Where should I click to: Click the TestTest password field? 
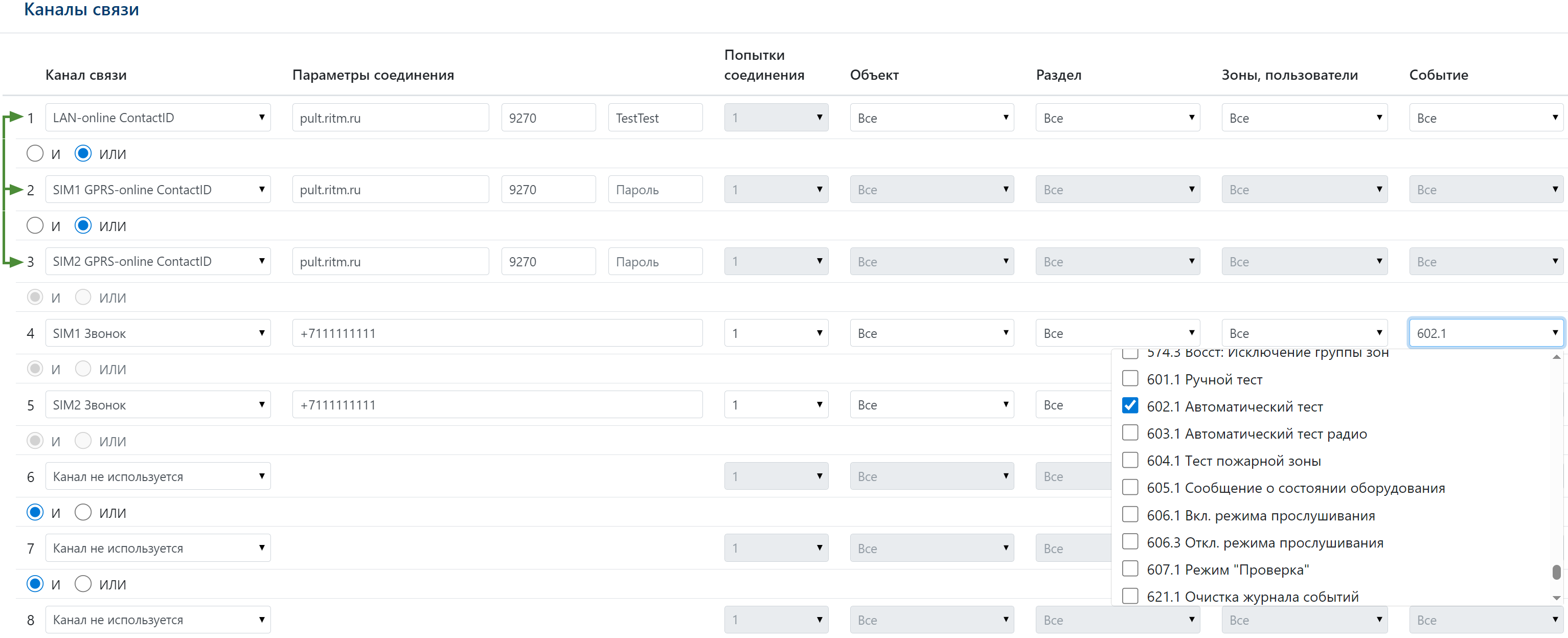tap(655, 118)
